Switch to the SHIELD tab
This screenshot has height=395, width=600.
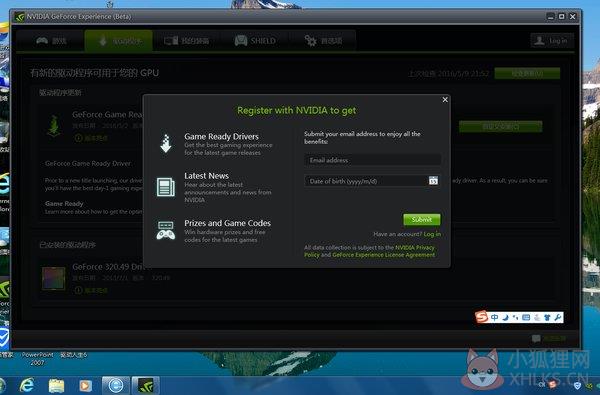[254, 41]
